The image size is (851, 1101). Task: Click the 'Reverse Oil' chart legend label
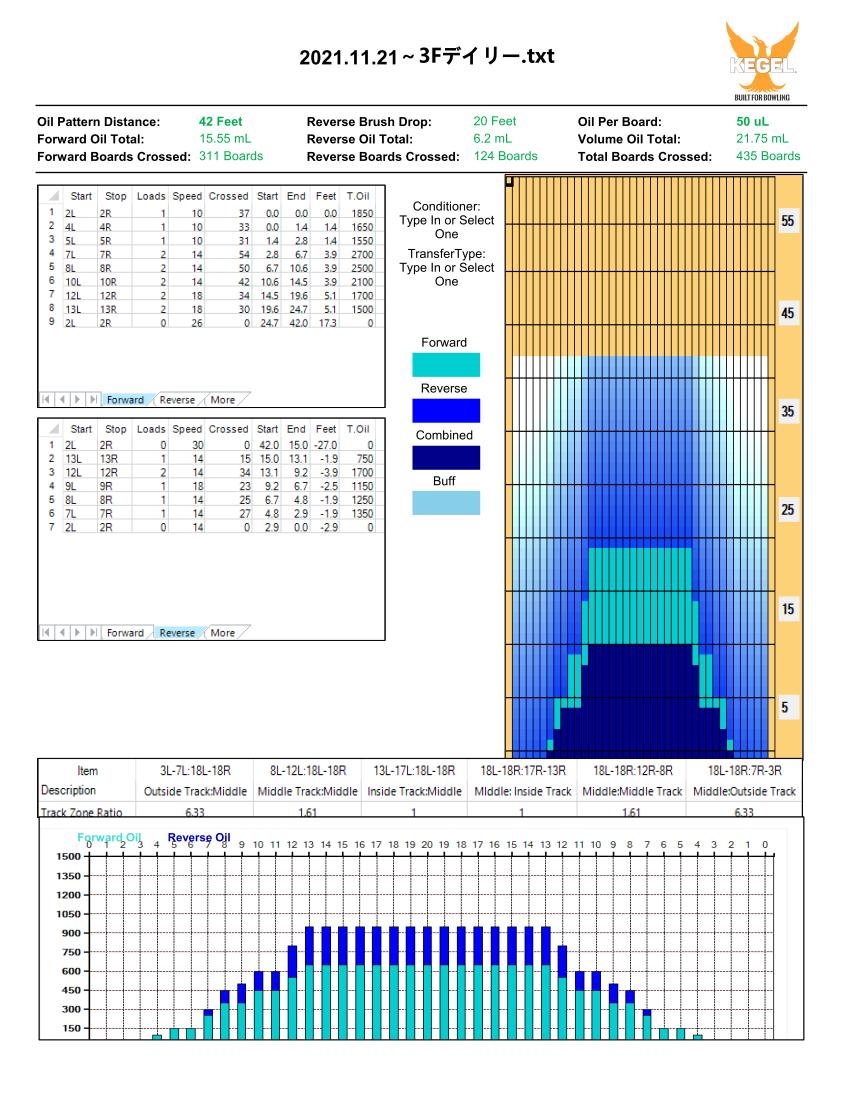click(199, 837)
